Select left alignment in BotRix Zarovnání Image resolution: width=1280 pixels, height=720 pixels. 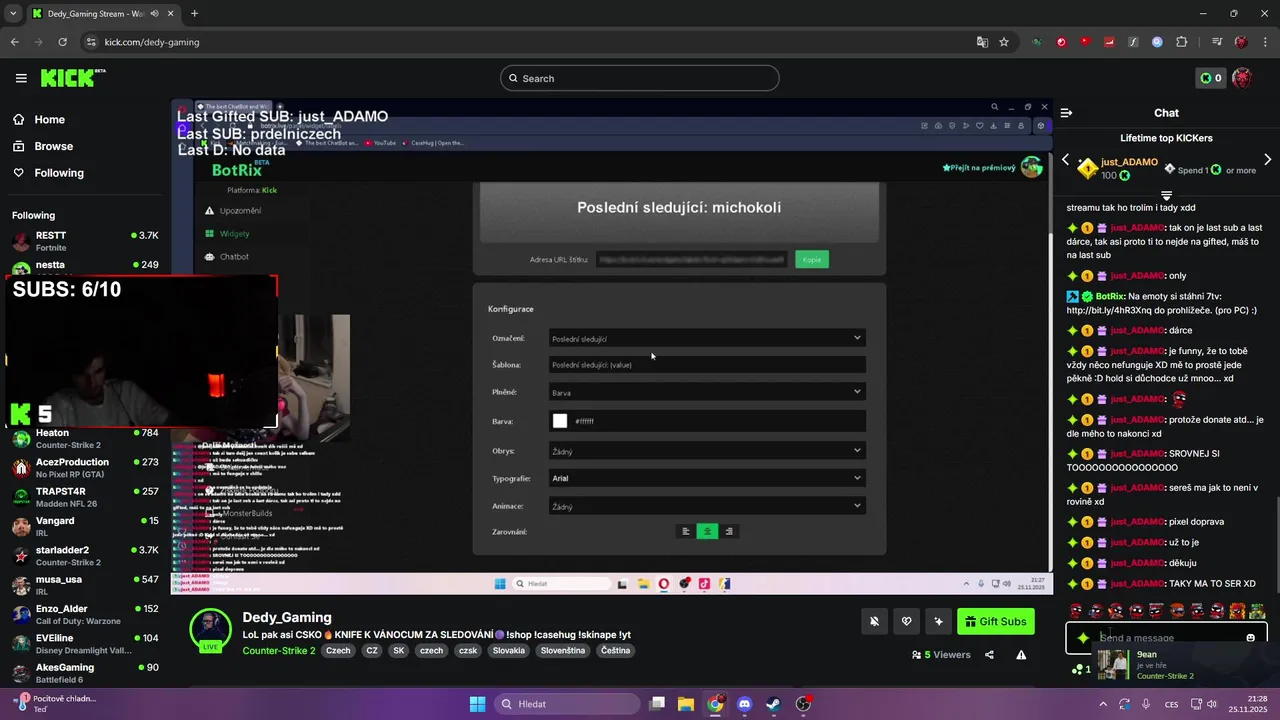[685, 531]
